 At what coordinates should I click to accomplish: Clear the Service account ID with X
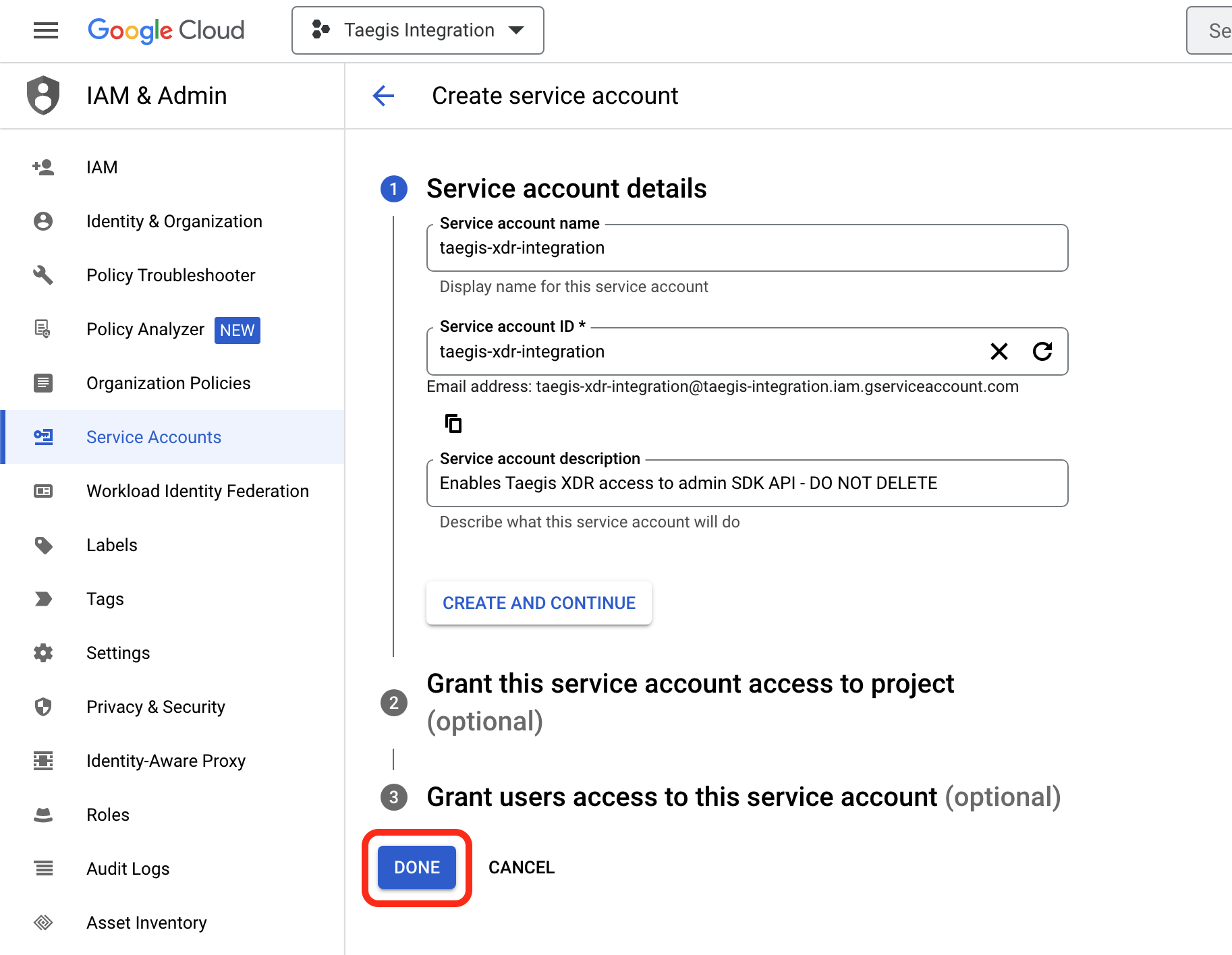tap(999, 351)
